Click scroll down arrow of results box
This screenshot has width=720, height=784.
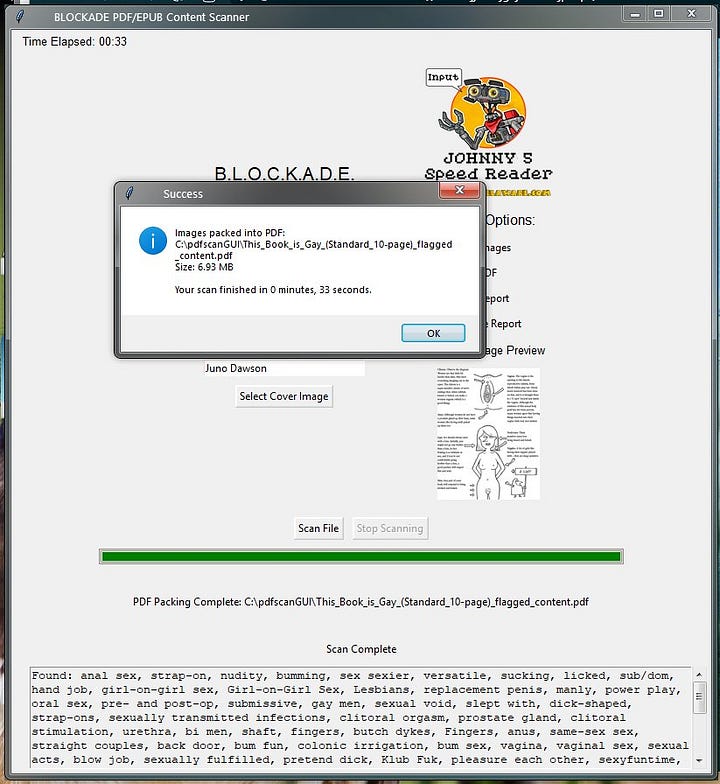click(x=699, y=760)
